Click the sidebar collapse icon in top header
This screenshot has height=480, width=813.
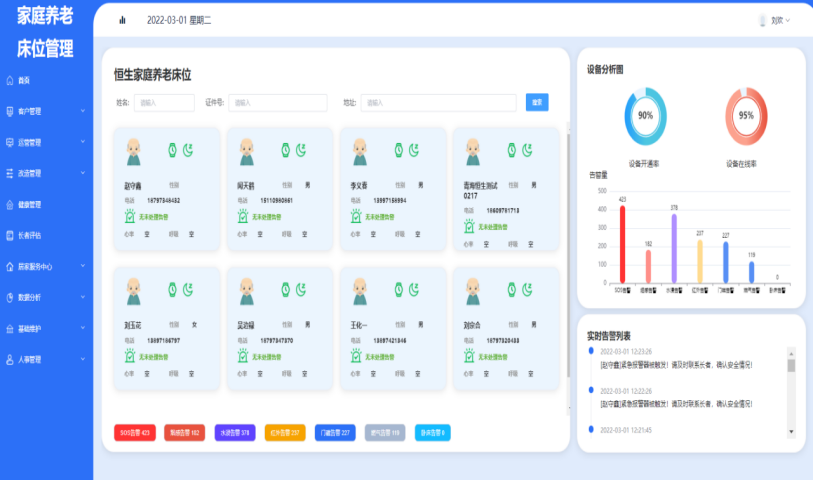click(x=122, y=20)
